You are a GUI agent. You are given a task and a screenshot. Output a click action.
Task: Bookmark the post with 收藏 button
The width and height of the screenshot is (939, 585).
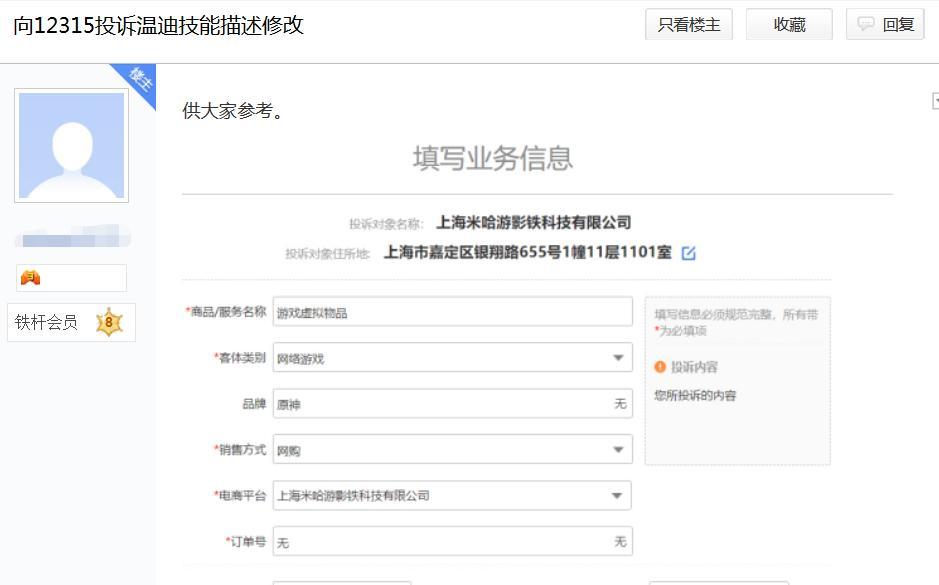[789, 25]
